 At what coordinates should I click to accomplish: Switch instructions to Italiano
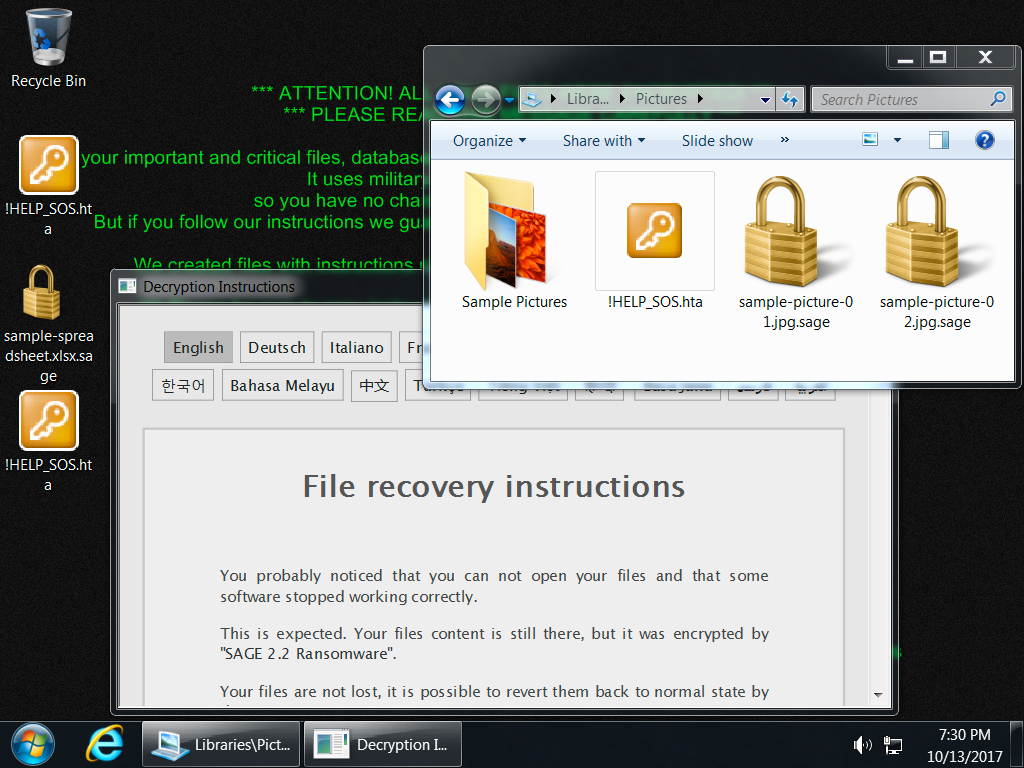pyautogui.click(x=357, y=347)
